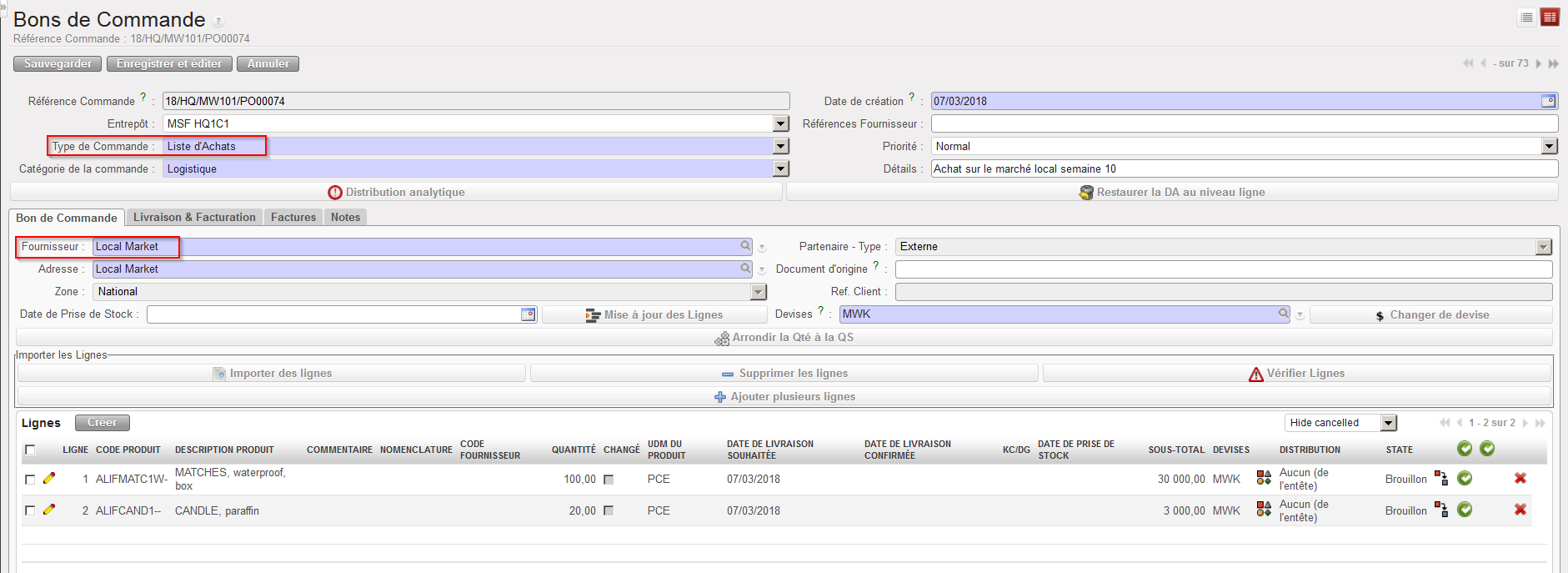Delete the CANDLE paraffin line with red X
Viewport: 1568px width, 573px height.
(x=1520, y=510)
